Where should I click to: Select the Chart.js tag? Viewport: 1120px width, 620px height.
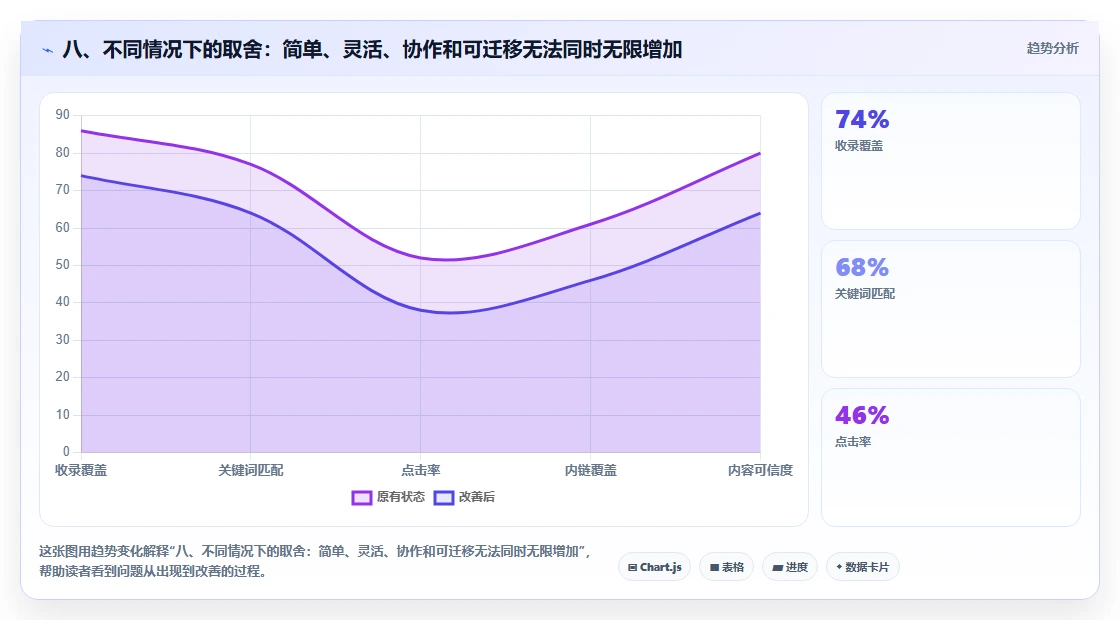pyautogui.click(x=654, y=567)
